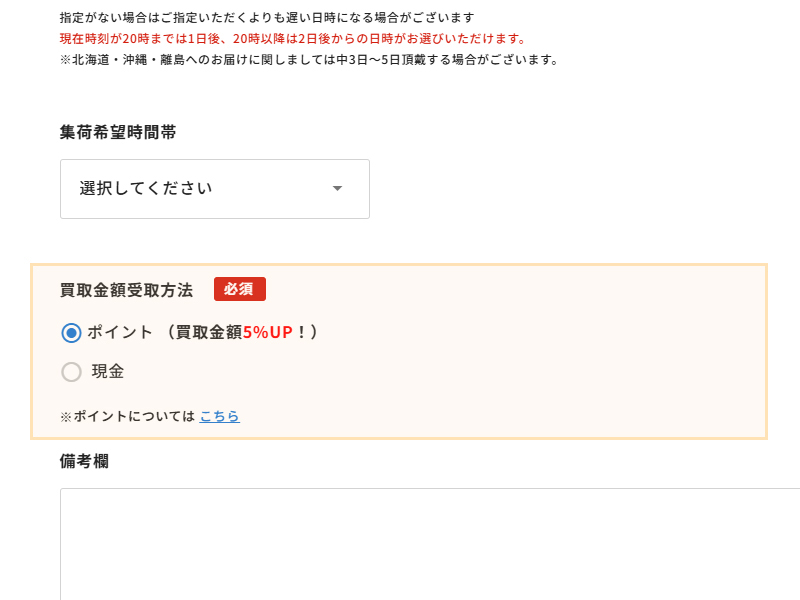Click the 選択してください placeholder text

coord(146,189)
